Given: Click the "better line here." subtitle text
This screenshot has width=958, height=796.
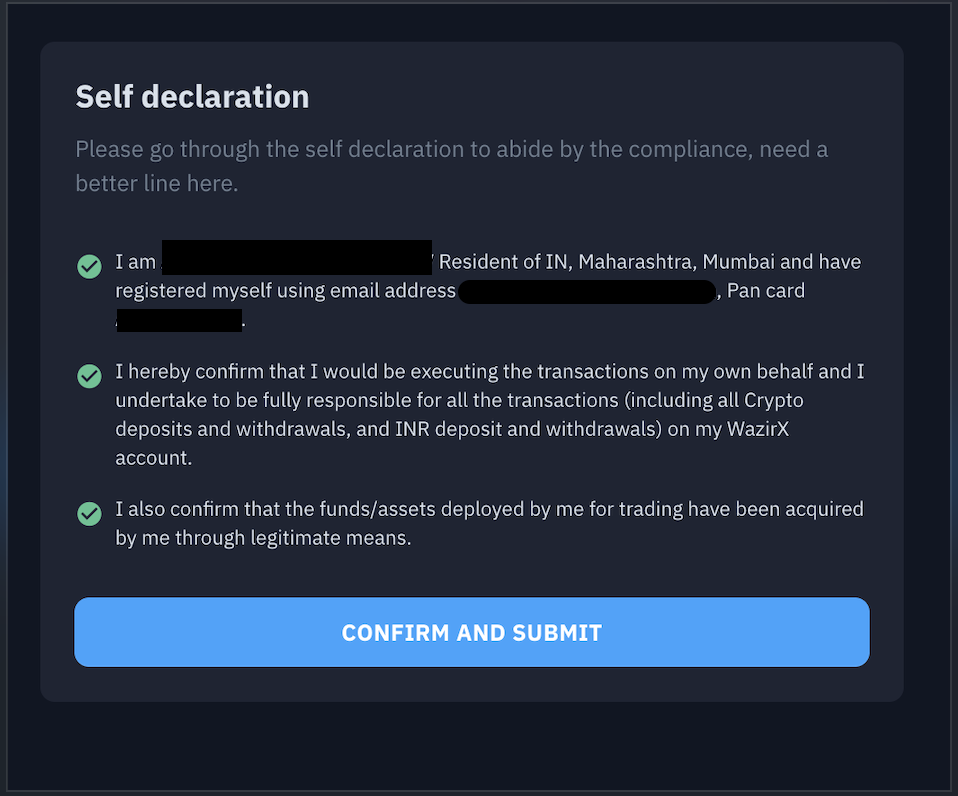Looking at the screenshot, I should (x=157, y=185).
